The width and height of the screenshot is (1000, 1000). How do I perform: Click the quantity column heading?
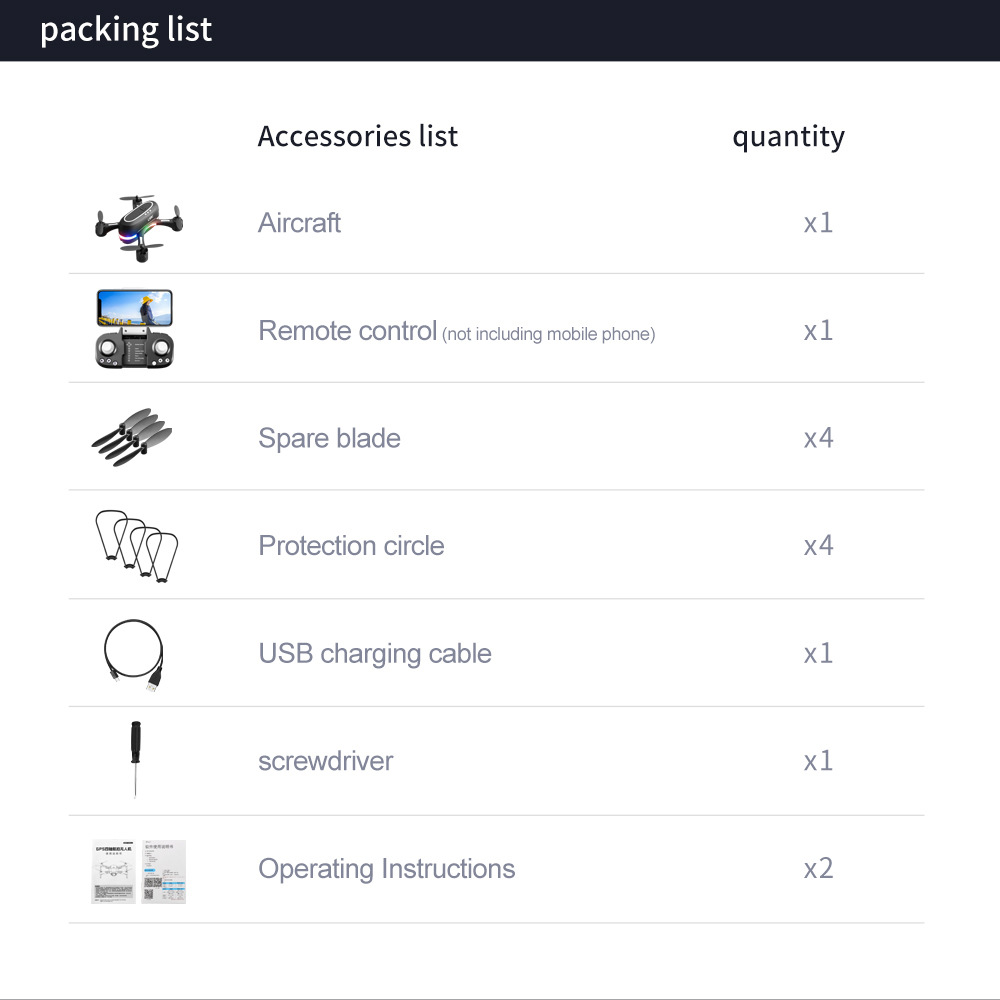coord(788,137)
